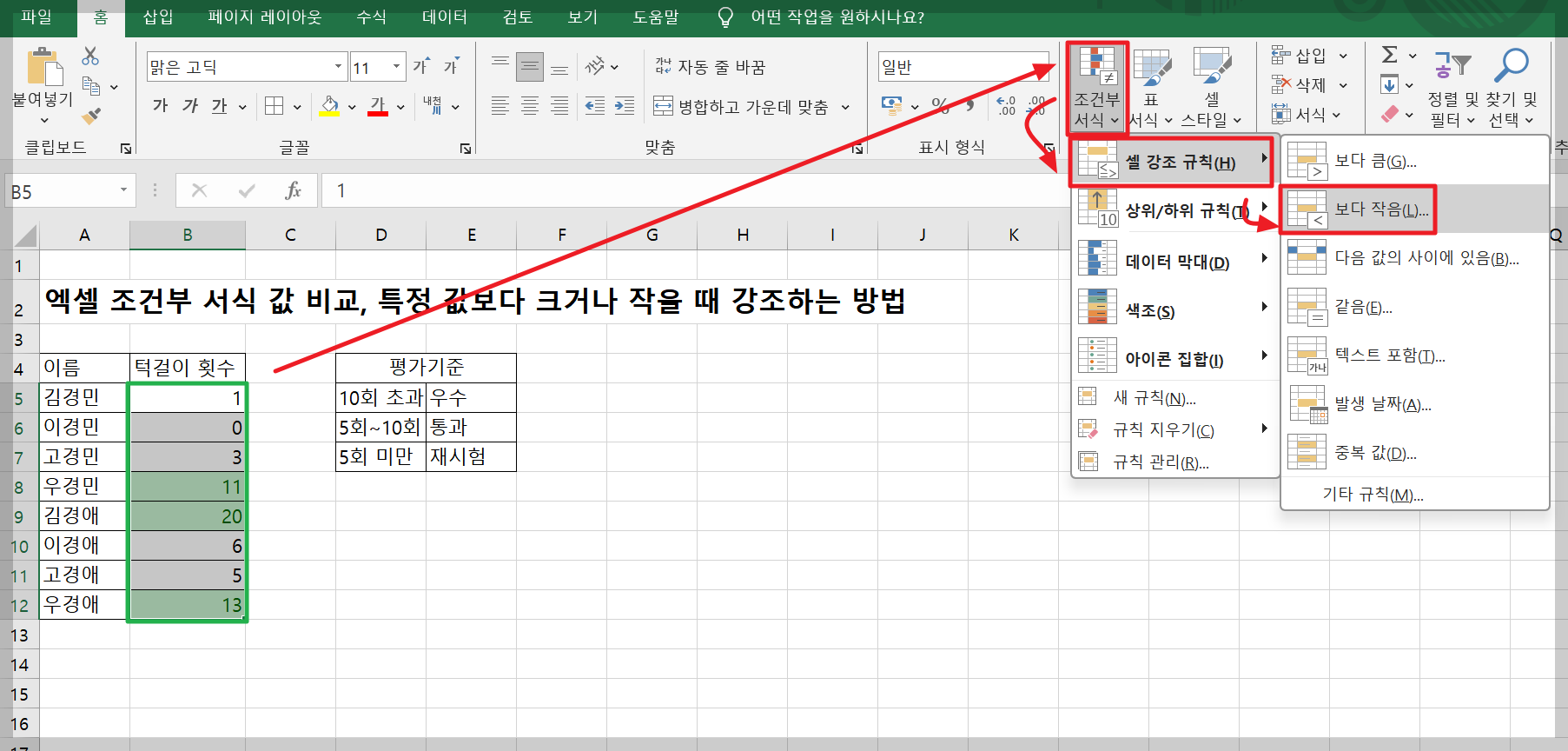Viewport: 1568px width, 751px height.
Task: Open 표 서식 format as table
Action: click(1152, 87)
